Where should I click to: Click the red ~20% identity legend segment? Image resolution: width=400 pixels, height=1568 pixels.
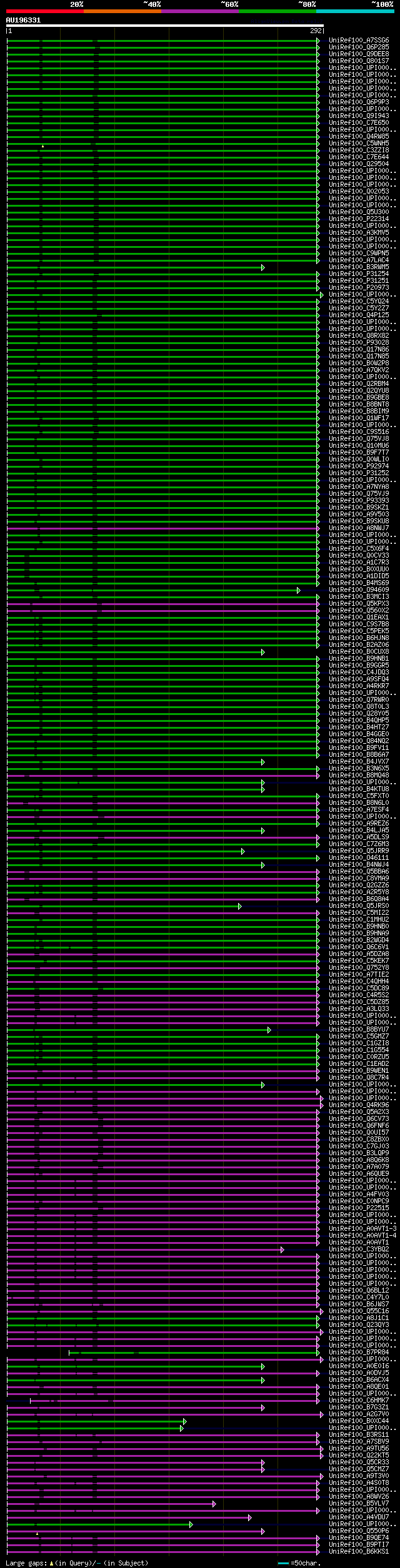pyautogui.click(x=44, y=11)
